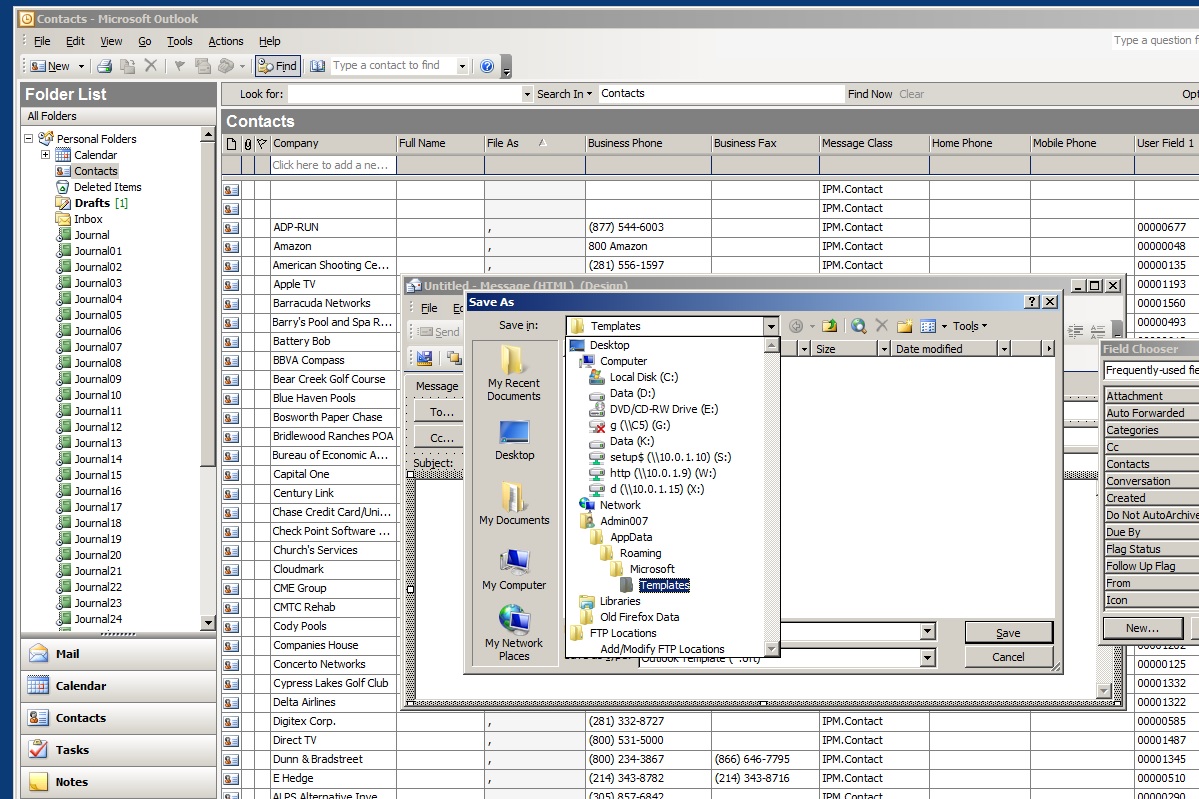
Task: Click the icon column header in Contacts
Action: pos(232,144)
